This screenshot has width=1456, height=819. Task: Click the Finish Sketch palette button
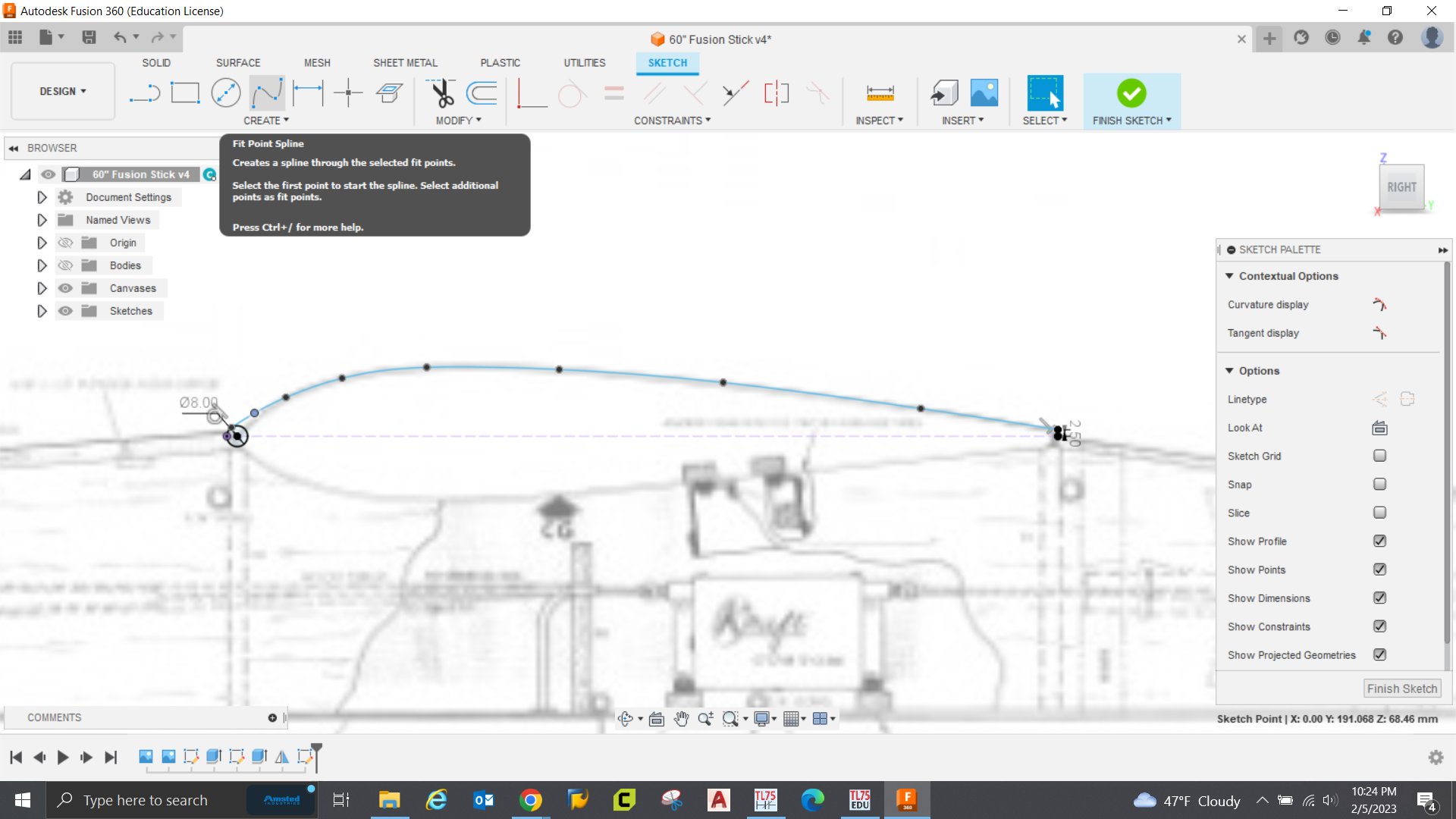tap(1401, 689)
